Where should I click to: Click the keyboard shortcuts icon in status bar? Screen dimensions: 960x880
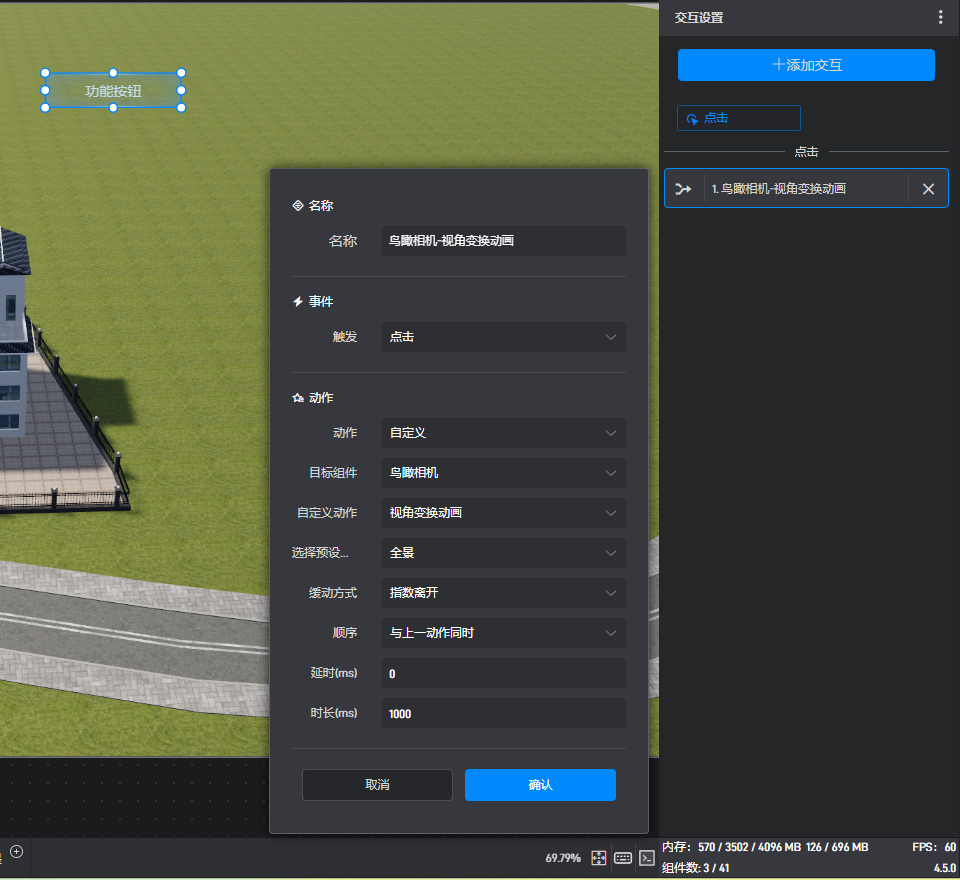[623, 858]
